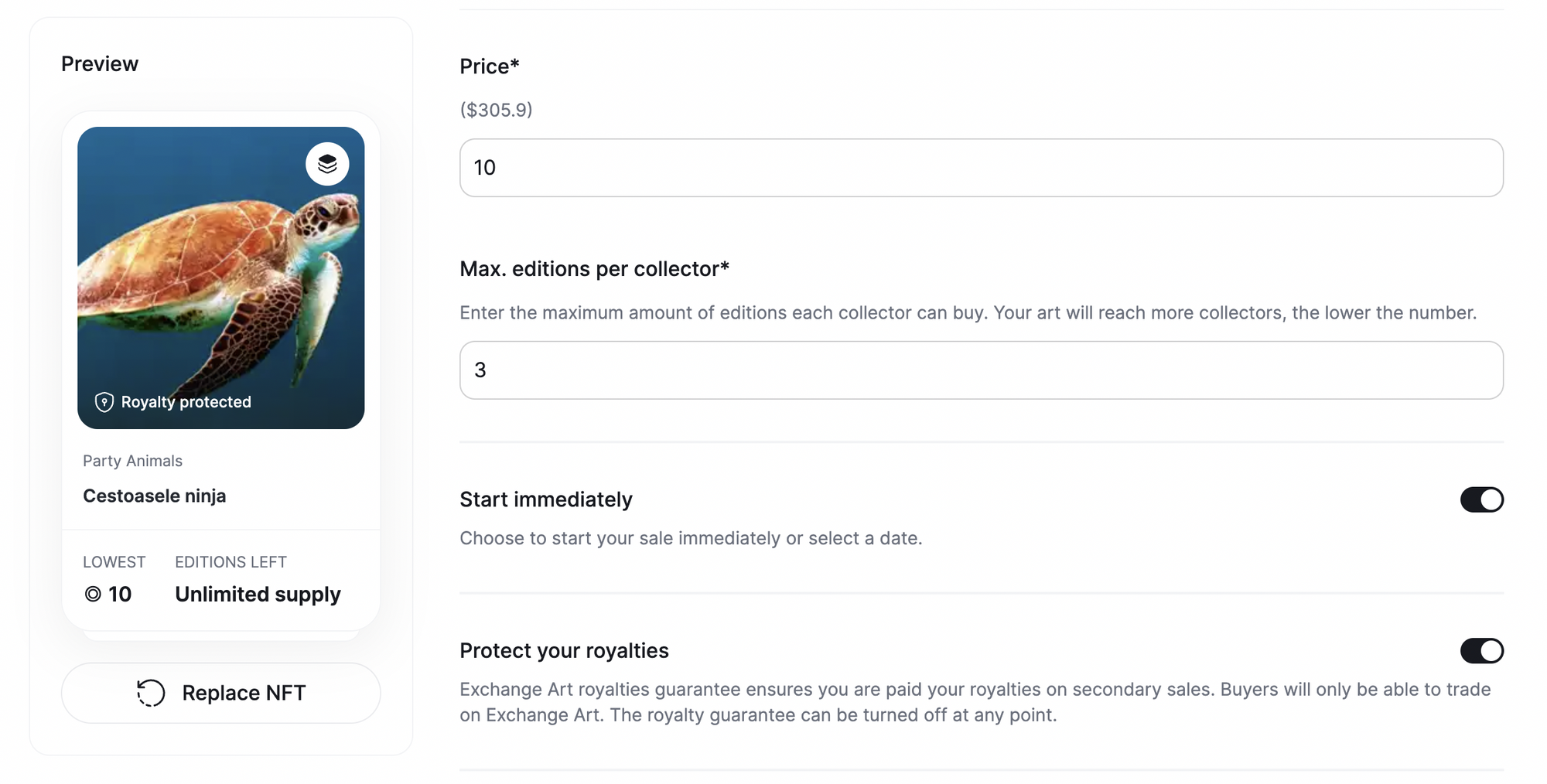
Task: Click the stacked layers editions icon
Action: [327, 164]
